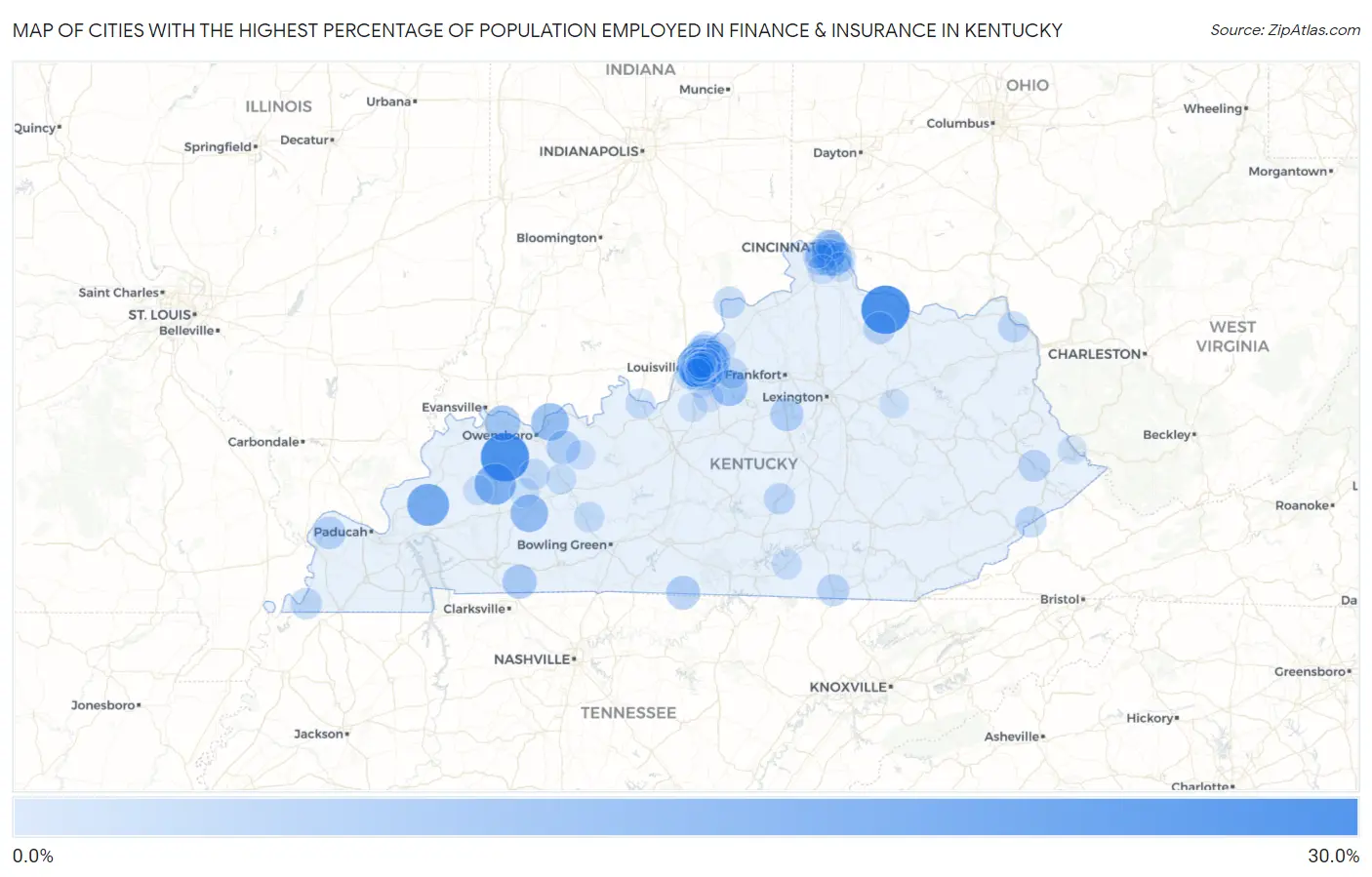
Task: Click the NASHVILLE city label
Action: point(534,659)
